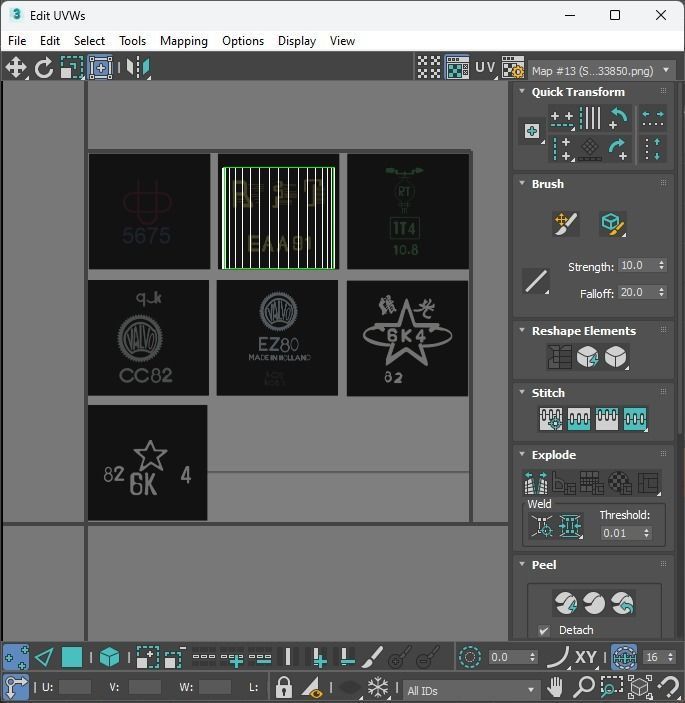
Task: Open the Display menu
Action: point(297,41)
